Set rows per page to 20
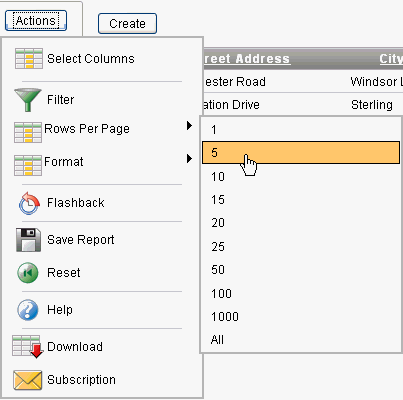Screen dimensions: 403x400 pyautogui.click(x=301, y=223)
